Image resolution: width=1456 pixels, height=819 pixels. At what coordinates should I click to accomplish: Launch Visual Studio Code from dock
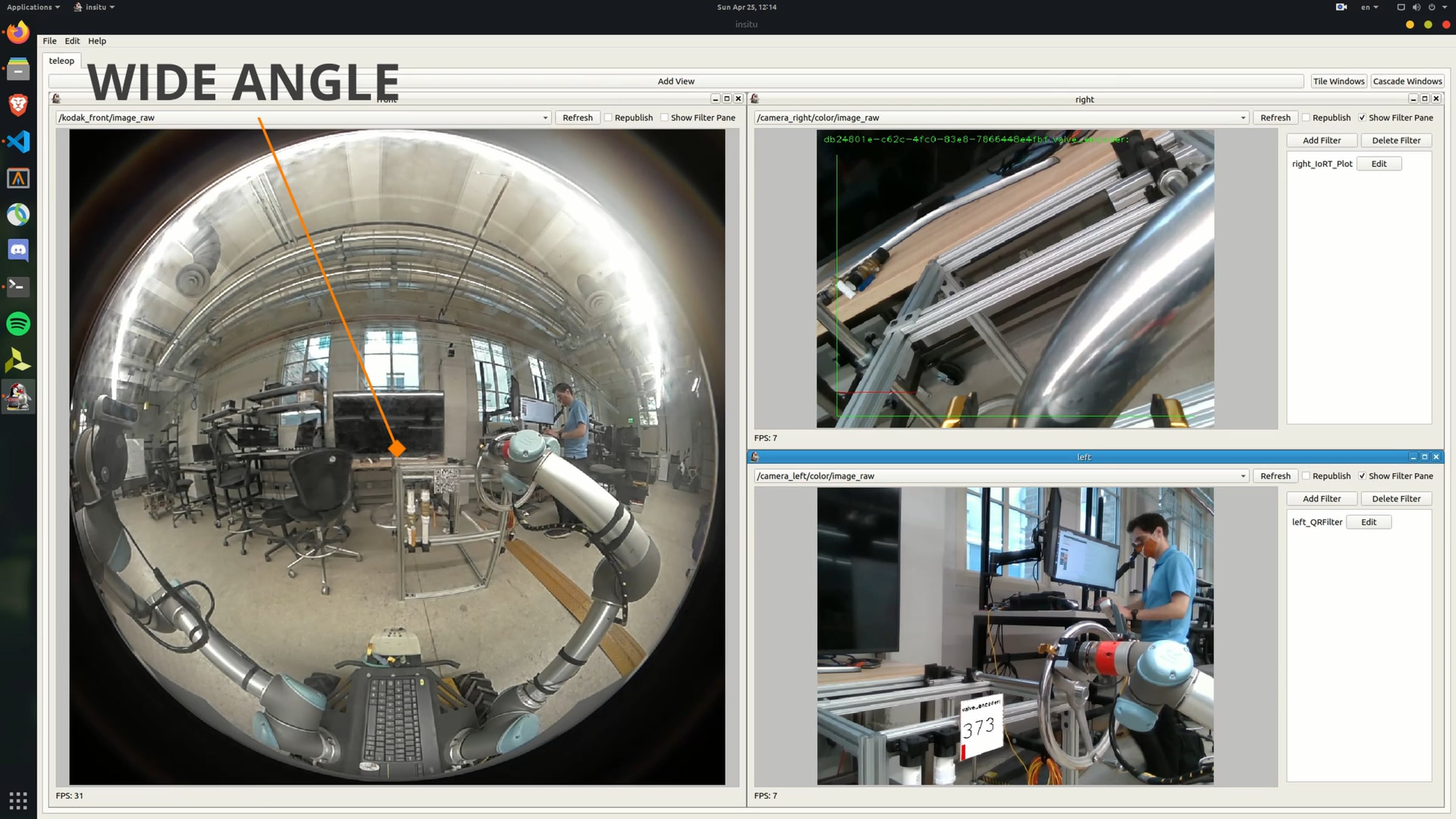tap(18, 142)
